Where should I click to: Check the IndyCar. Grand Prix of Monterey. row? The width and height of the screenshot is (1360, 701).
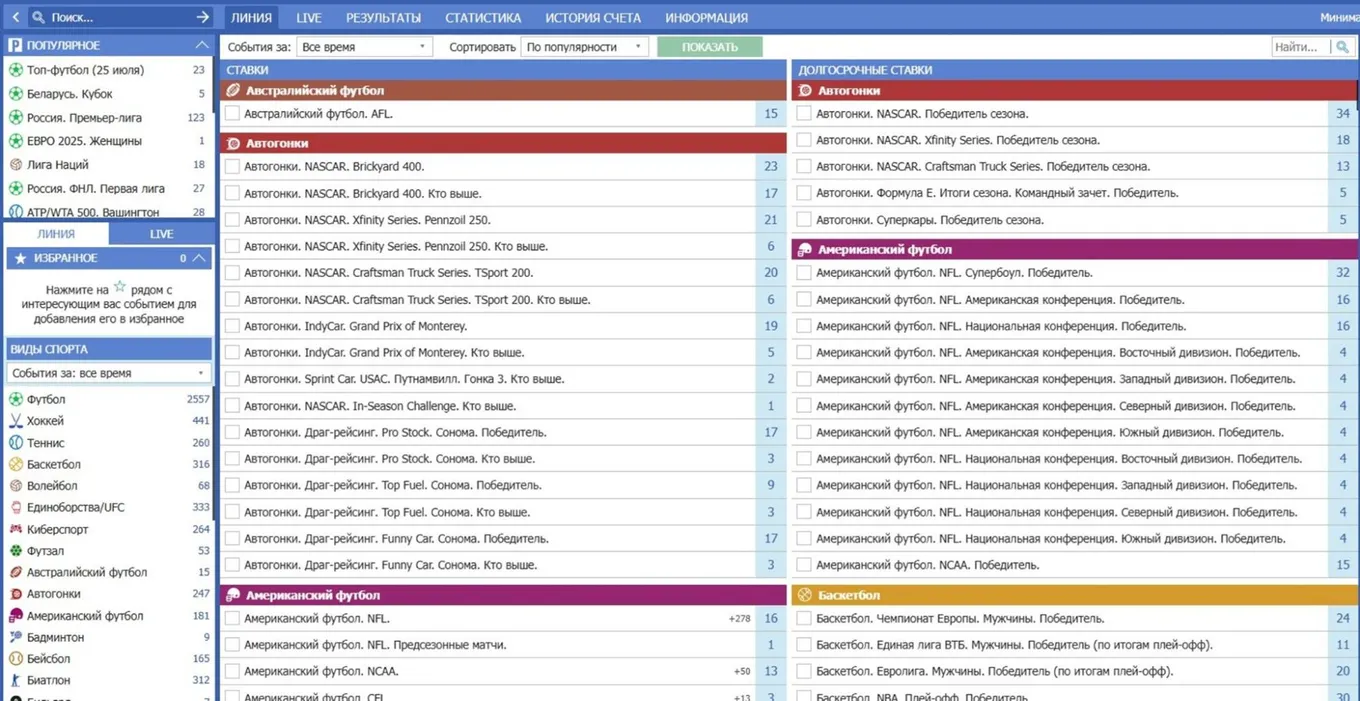[232, 326]
